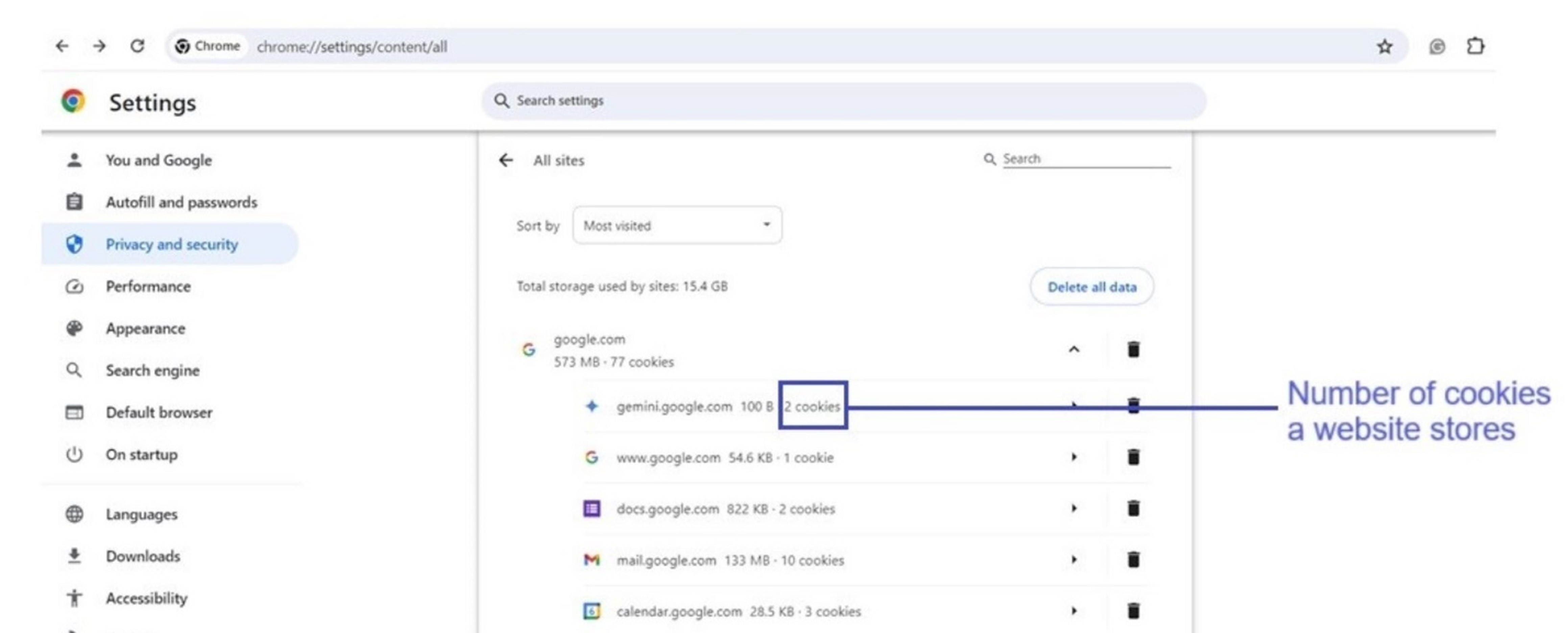The image size is (1568, 633).
Task: Remove docs.google.com data via trash icon
Action: pos(1133,508)
